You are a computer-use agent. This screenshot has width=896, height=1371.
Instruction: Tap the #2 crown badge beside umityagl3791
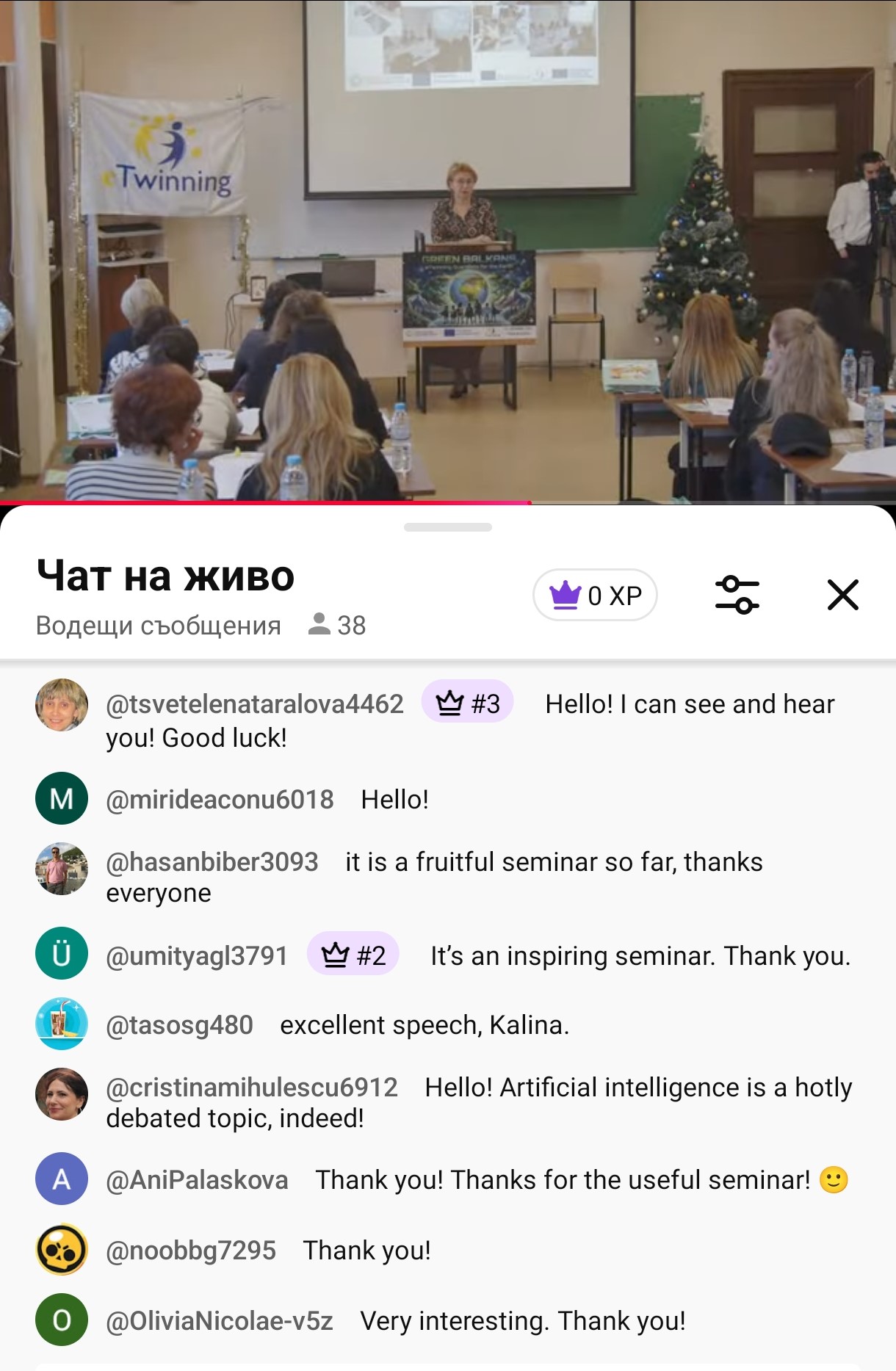353,955
